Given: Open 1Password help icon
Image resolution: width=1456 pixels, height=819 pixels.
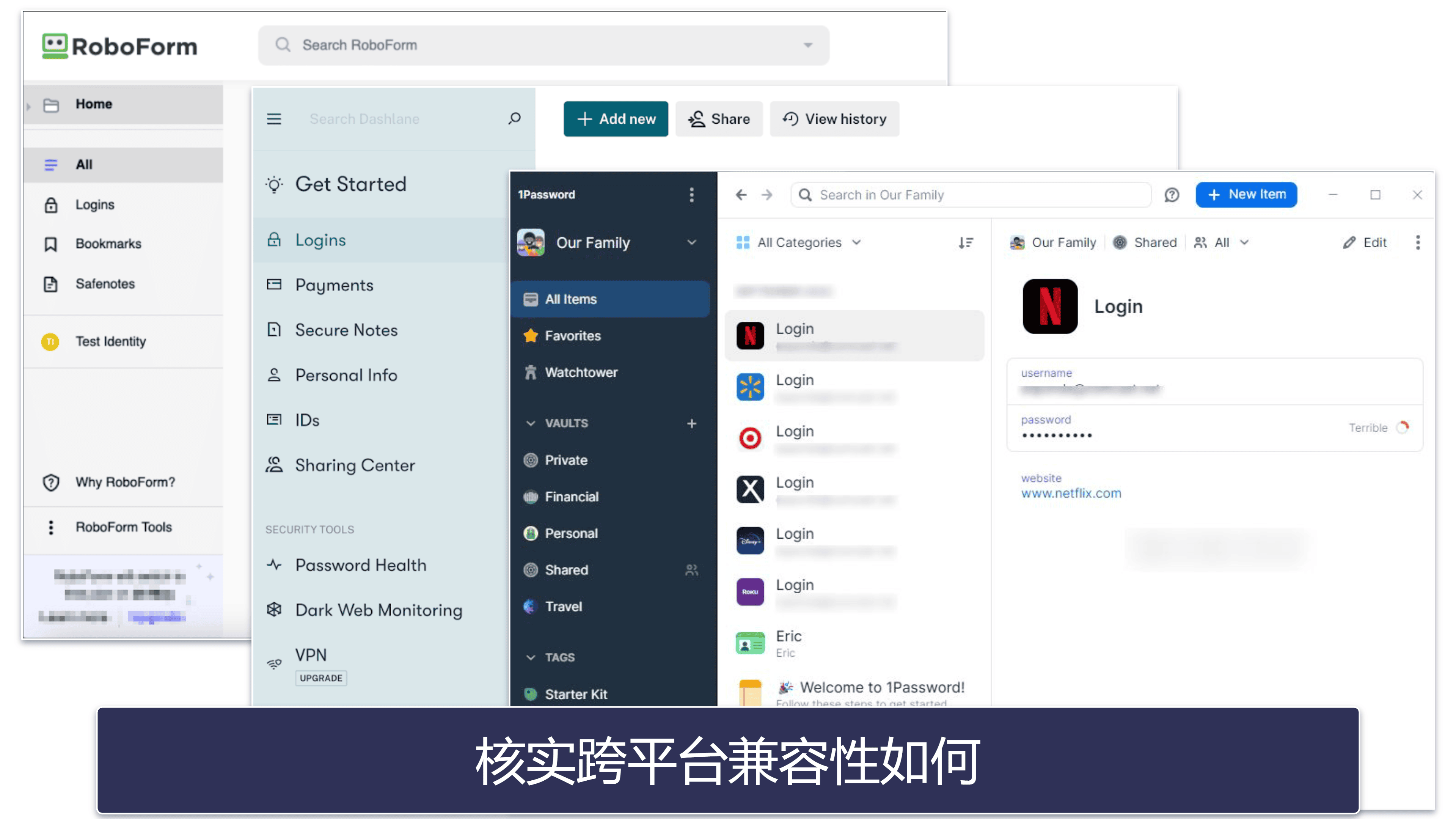Looking at the screenshot, I should (1172, 195).
